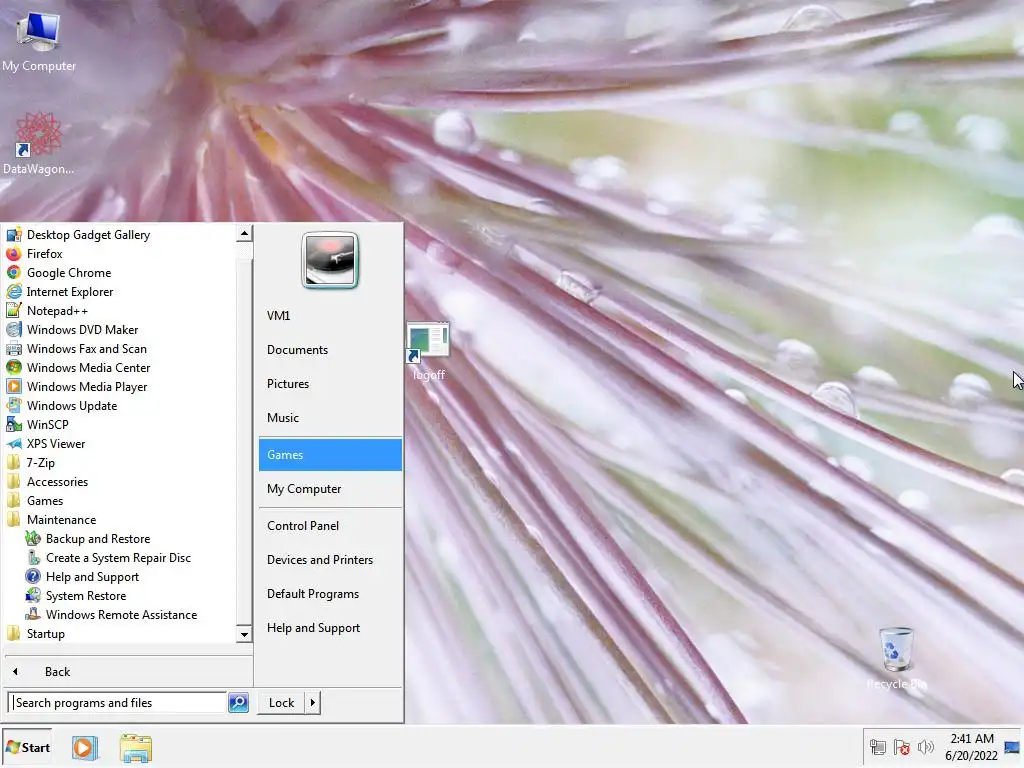Click the search magnifier button
Screen dimensions: 1024x768
pyautogui.click(x=238, y=703)
